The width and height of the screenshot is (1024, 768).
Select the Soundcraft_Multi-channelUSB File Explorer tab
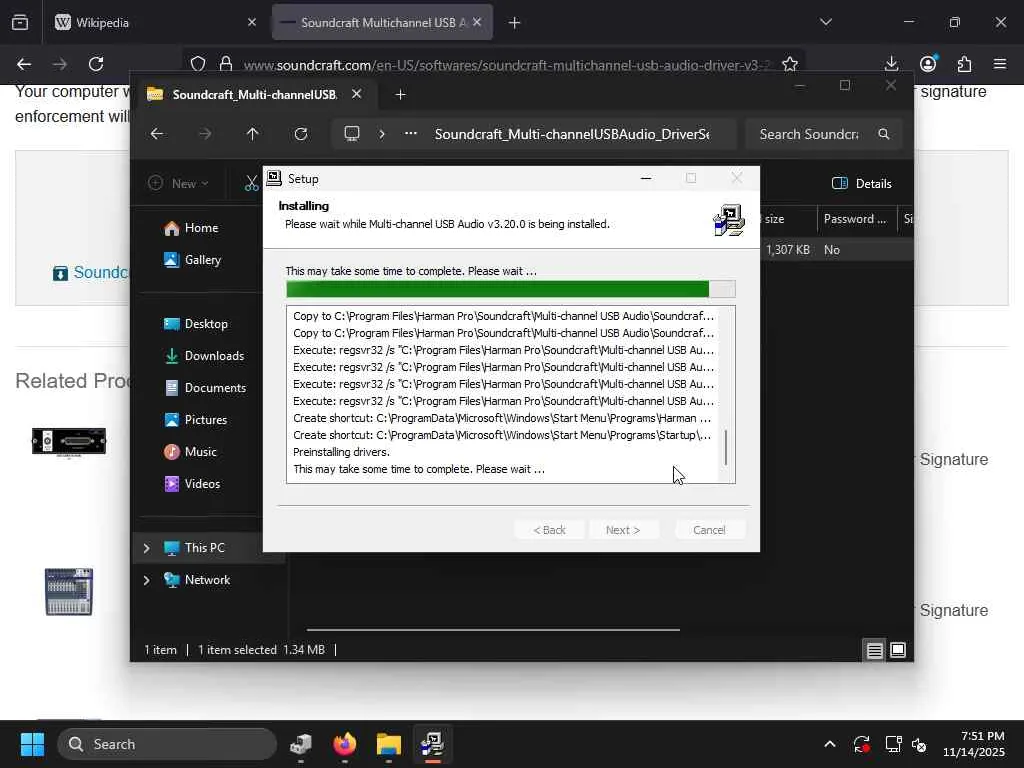(x=255, y=95)
